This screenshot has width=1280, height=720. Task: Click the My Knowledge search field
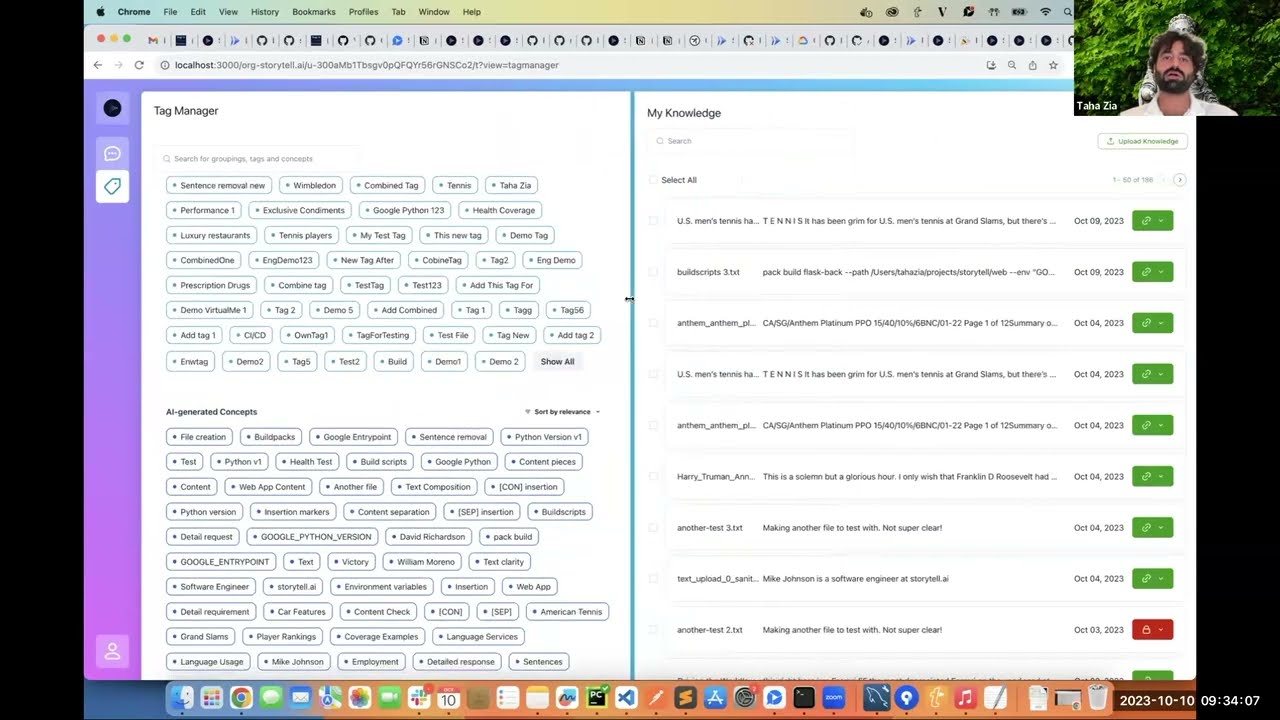750,141
